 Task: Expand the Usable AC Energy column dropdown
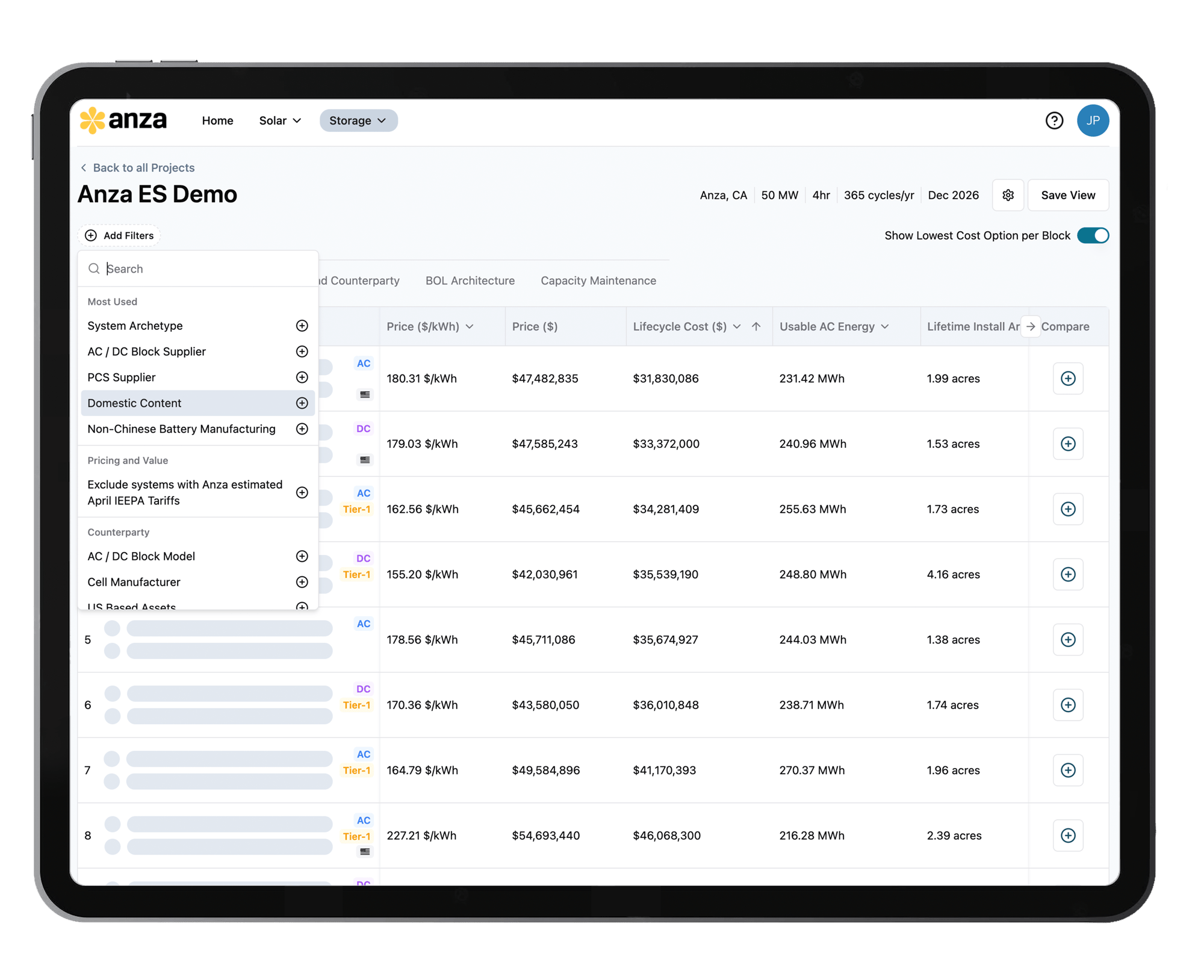pyautogui.click(x=885, y=326)
